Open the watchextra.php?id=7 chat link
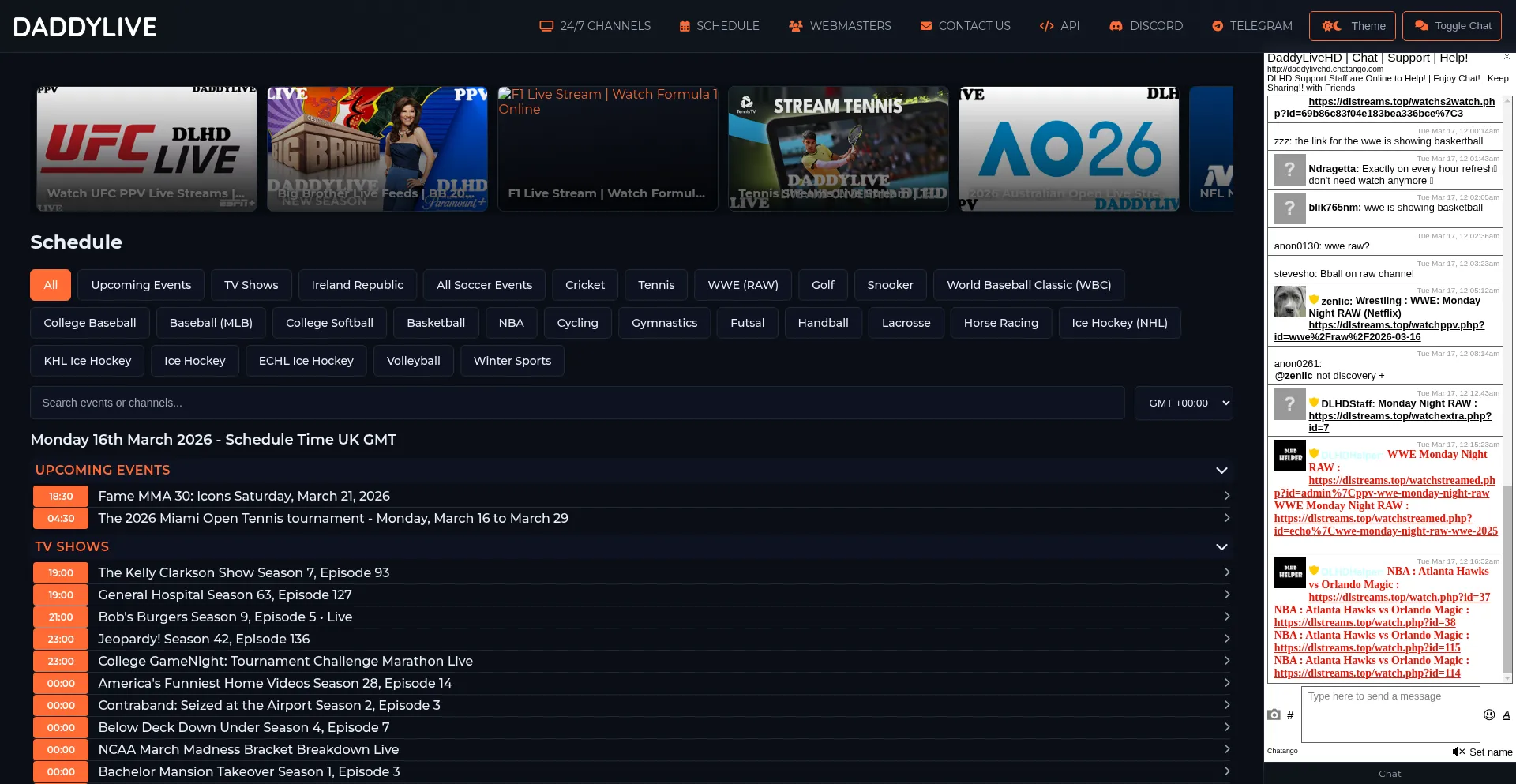This screenshot has width=1516, height=784. 1400,422
